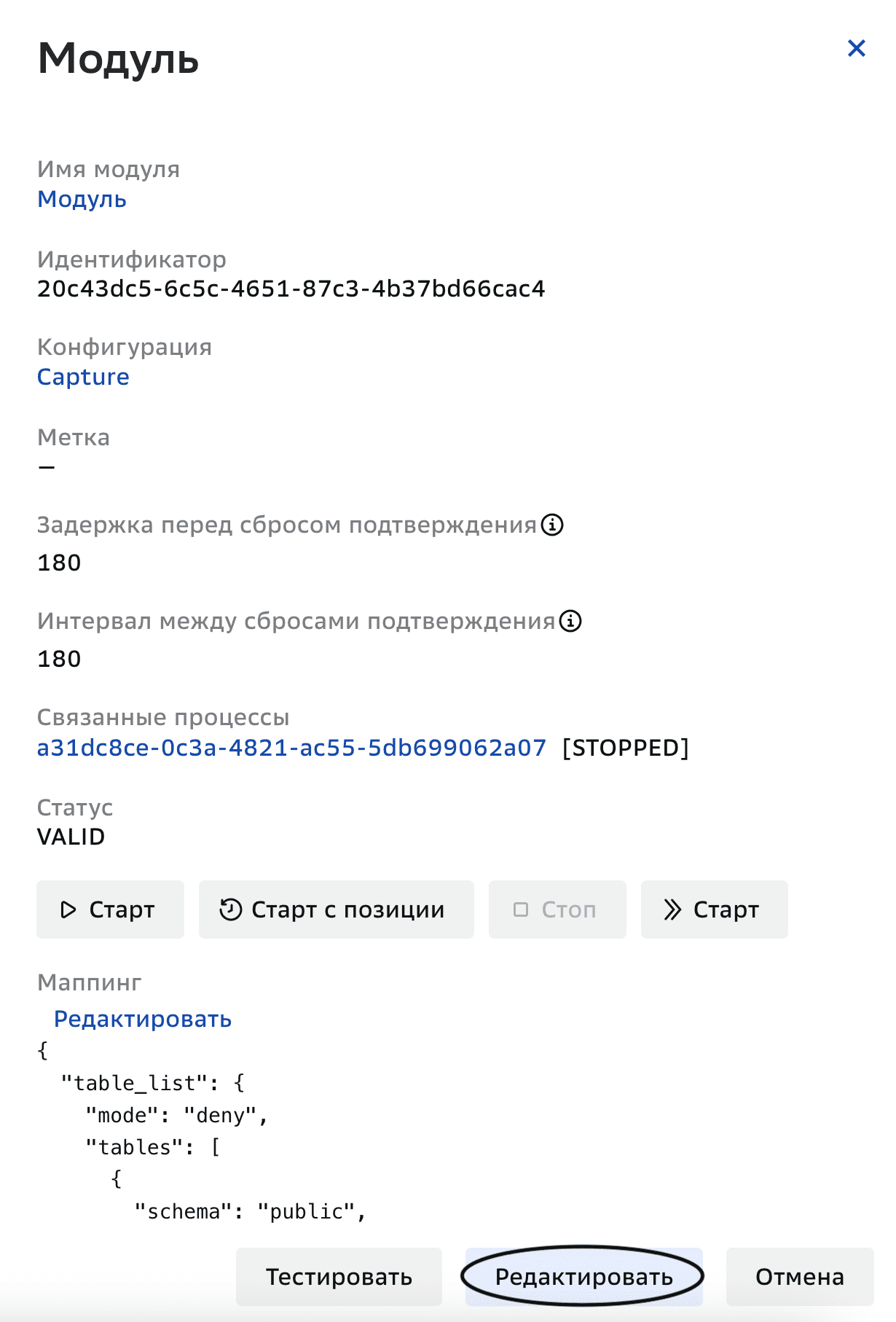Edit the mapping via Редактировать link
Image resolution: width=896 pixels, height=1322 pixels.
143,1018
